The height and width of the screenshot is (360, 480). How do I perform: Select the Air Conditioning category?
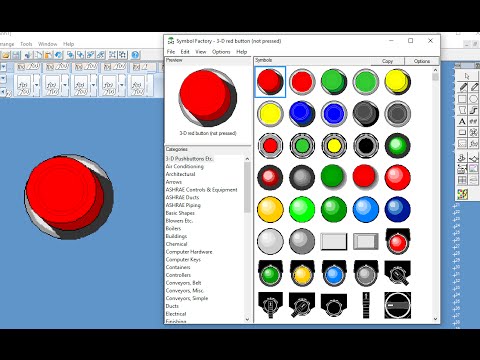[x=185, y=166]
